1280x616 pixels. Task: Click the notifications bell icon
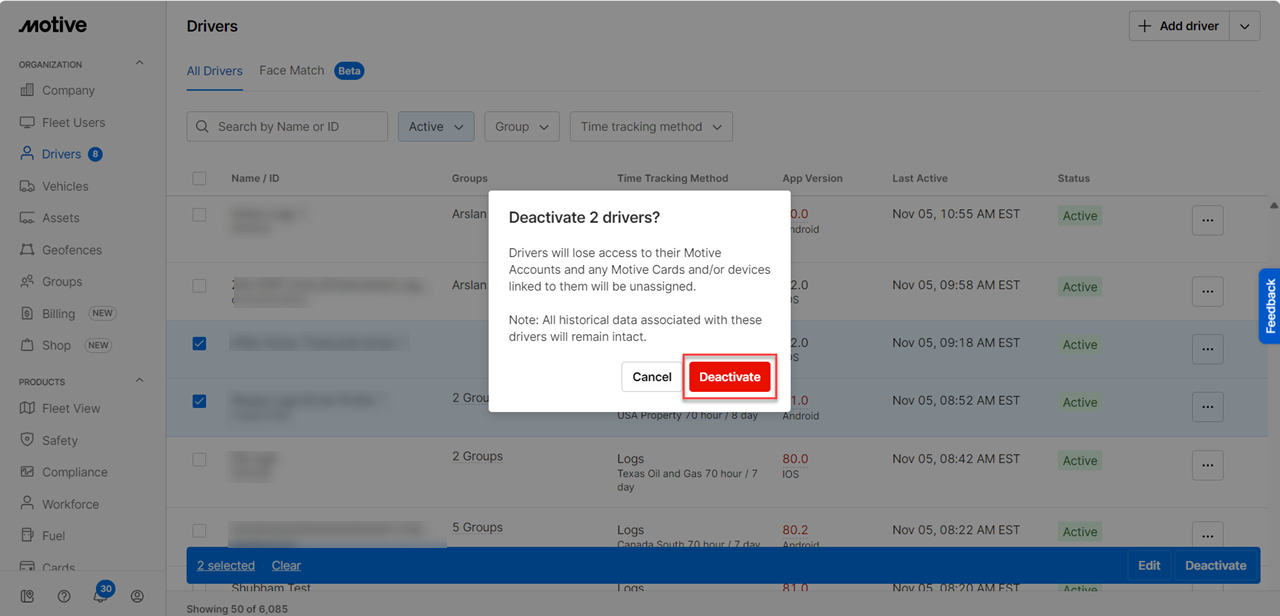tap(100, 596)
